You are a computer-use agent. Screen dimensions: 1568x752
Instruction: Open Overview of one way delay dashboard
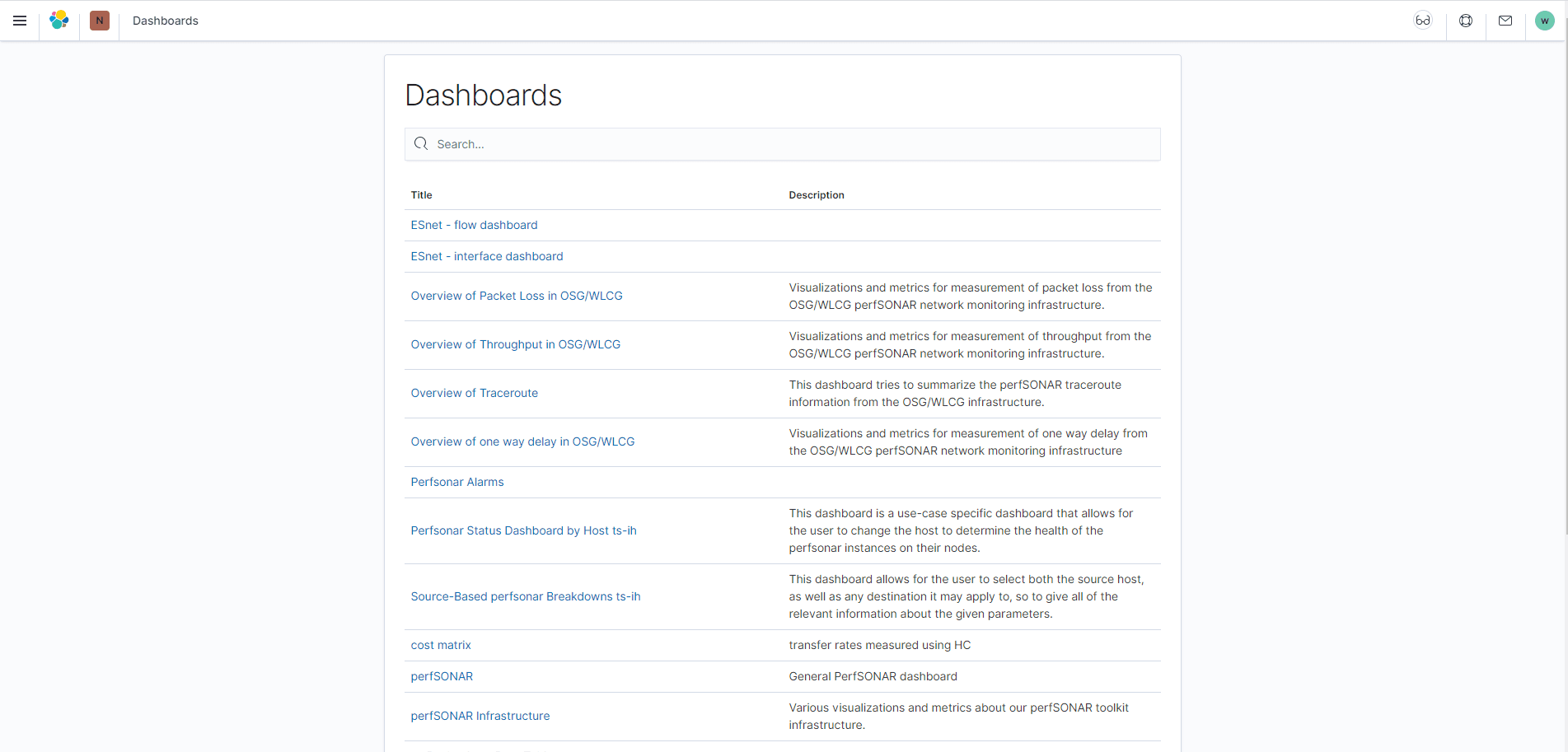coord(522,441)
